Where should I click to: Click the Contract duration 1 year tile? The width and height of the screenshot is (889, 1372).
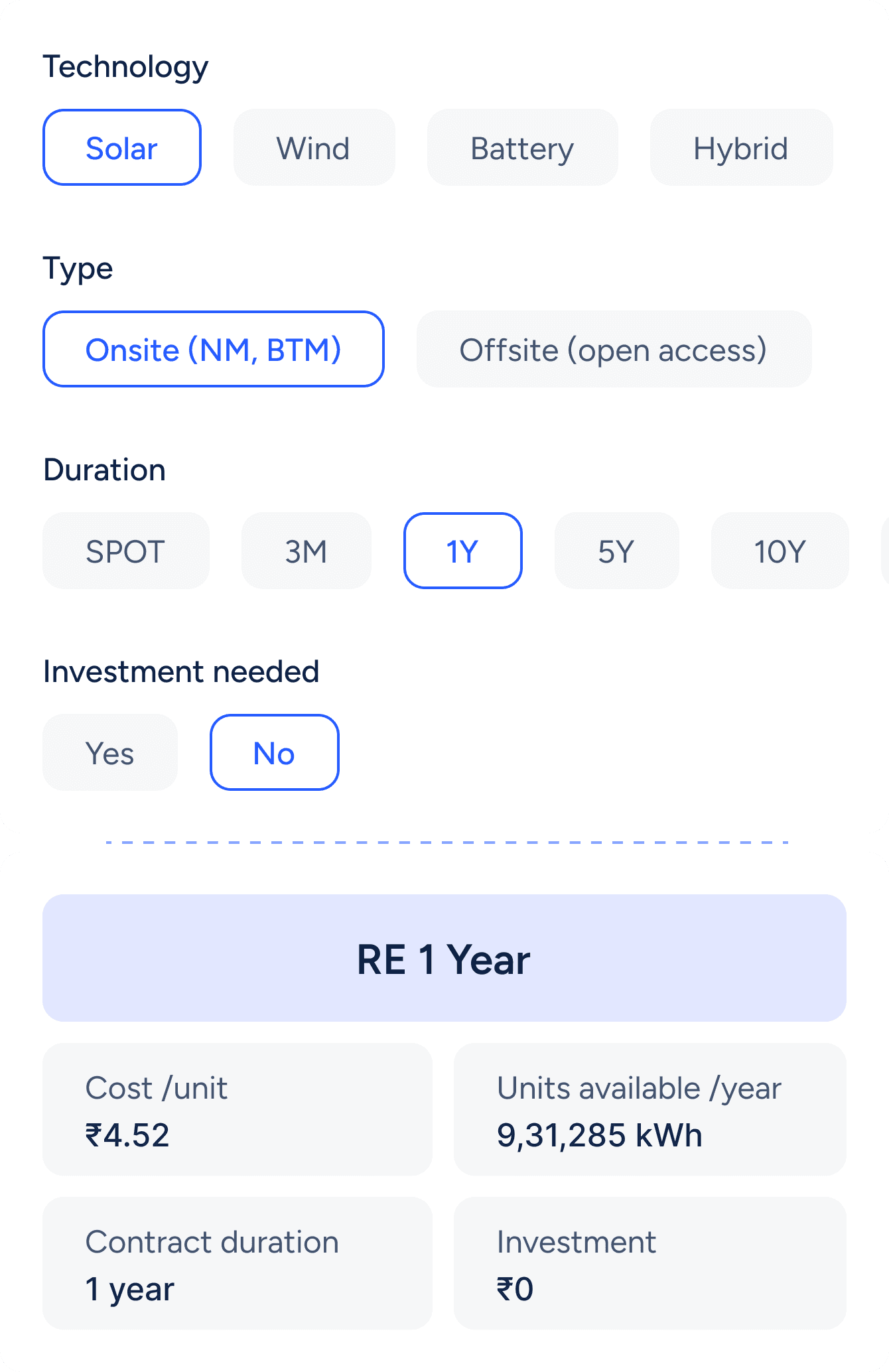[x=237, y=1263]
